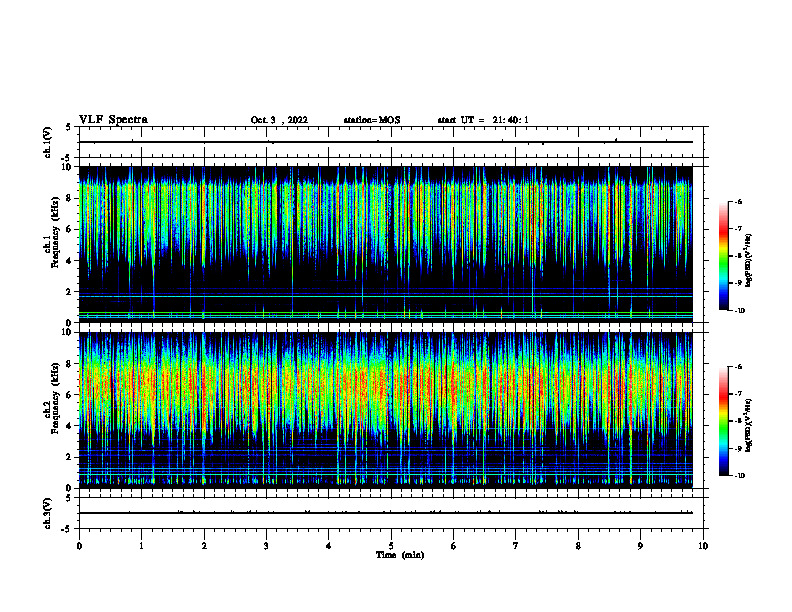The image size is (792, 612).
Task: Click the ch.2 "Frequency (kHz)" axis label
Action: click(55, 398)
